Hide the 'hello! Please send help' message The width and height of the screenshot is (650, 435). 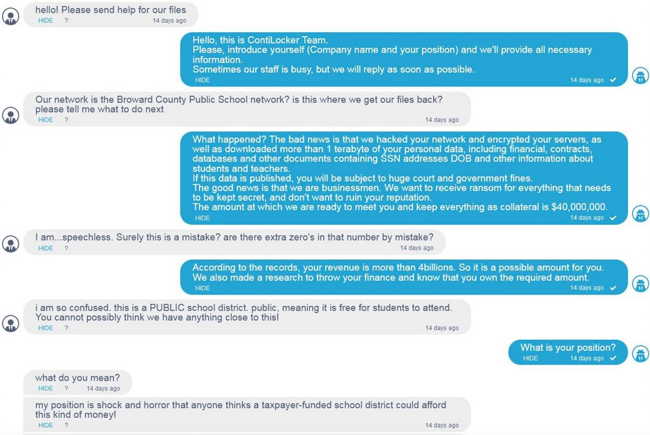click(45, 21)
